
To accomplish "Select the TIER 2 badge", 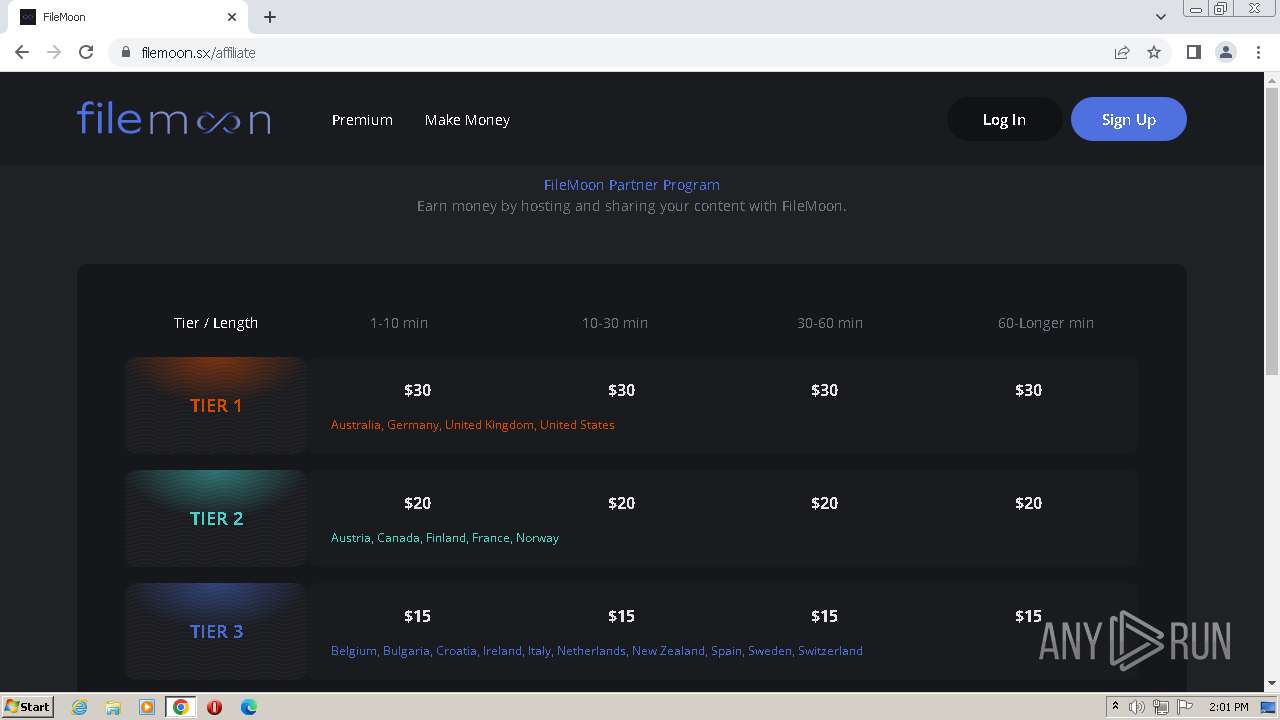I will coord(216,518).
